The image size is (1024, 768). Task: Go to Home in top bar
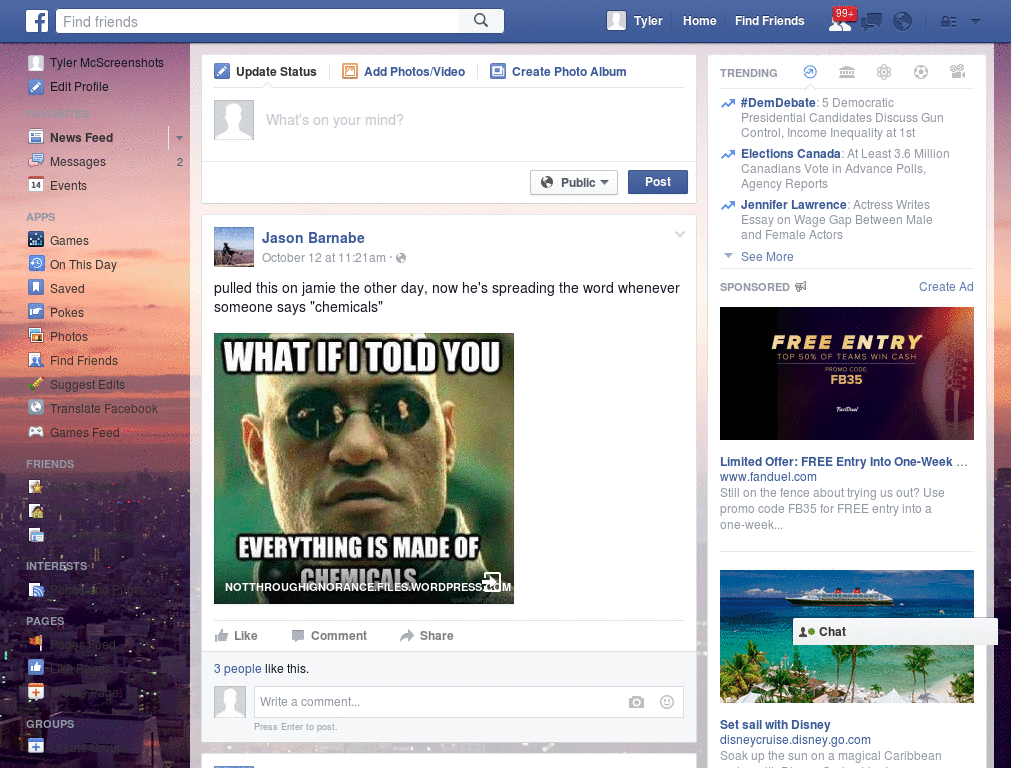[x=699, y=21]
